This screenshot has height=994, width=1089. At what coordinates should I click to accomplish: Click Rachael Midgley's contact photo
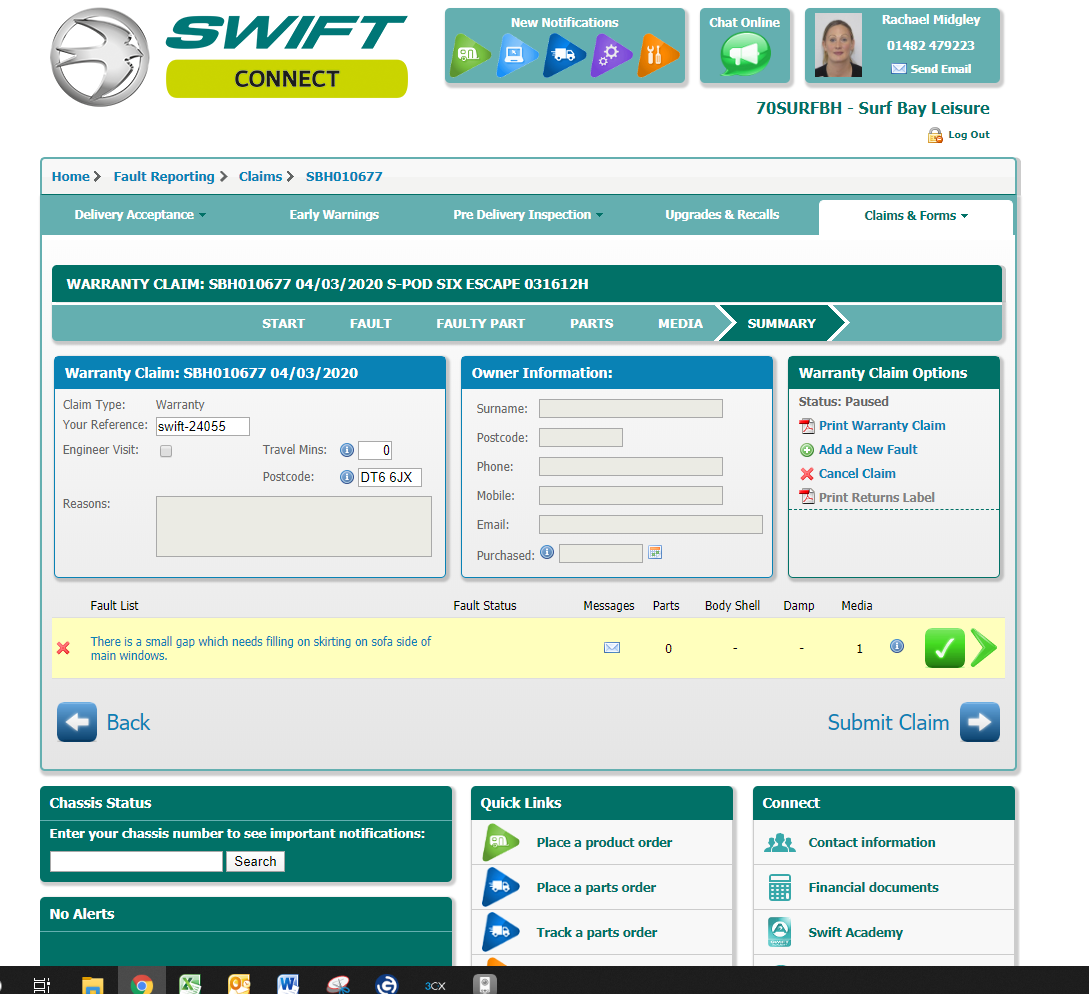coord(838,45)
